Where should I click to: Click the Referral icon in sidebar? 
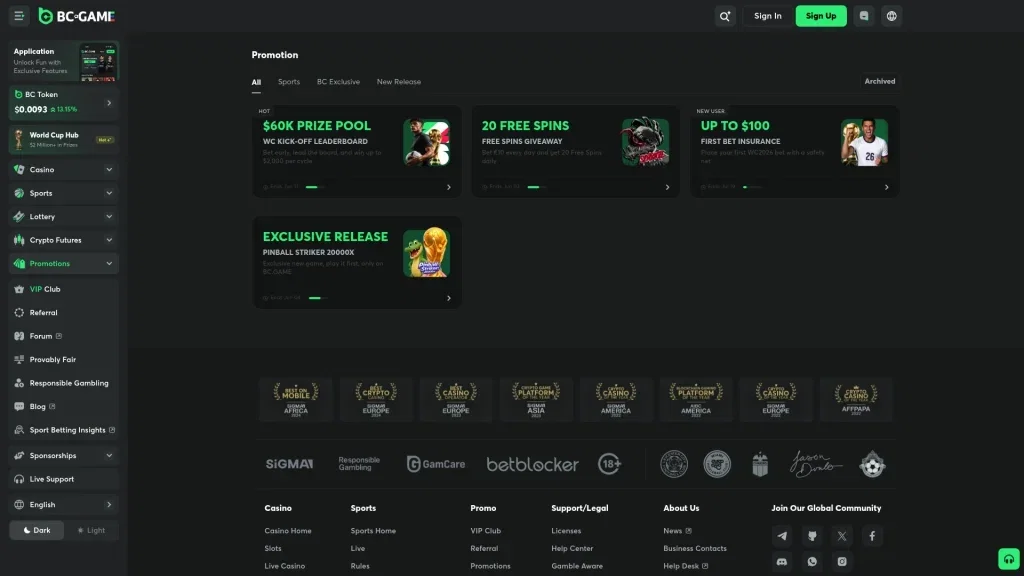(19, 313)
